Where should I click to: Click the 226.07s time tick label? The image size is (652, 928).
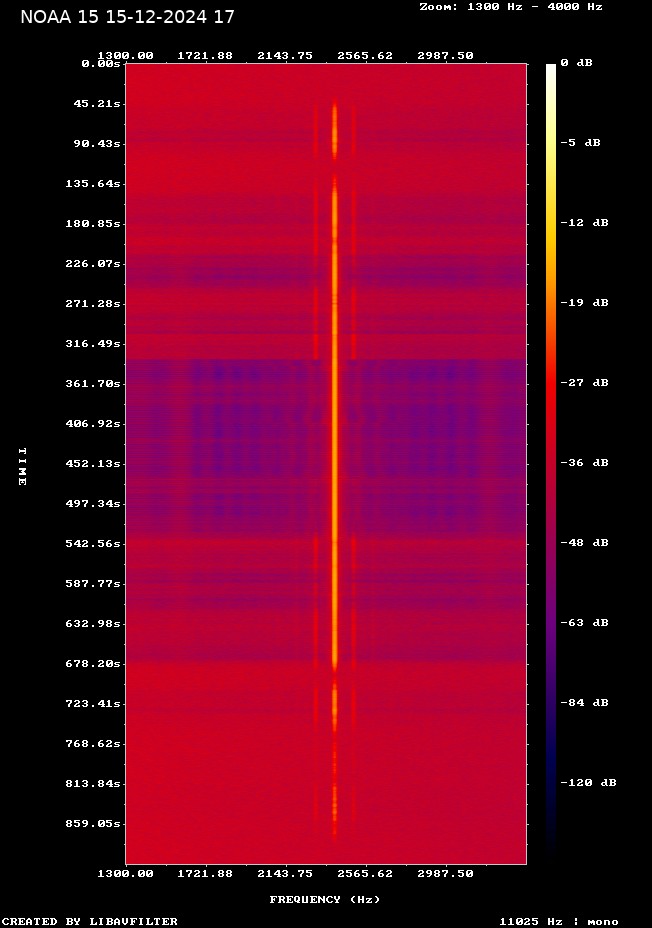pyautogui.click(x=95, y=264)
